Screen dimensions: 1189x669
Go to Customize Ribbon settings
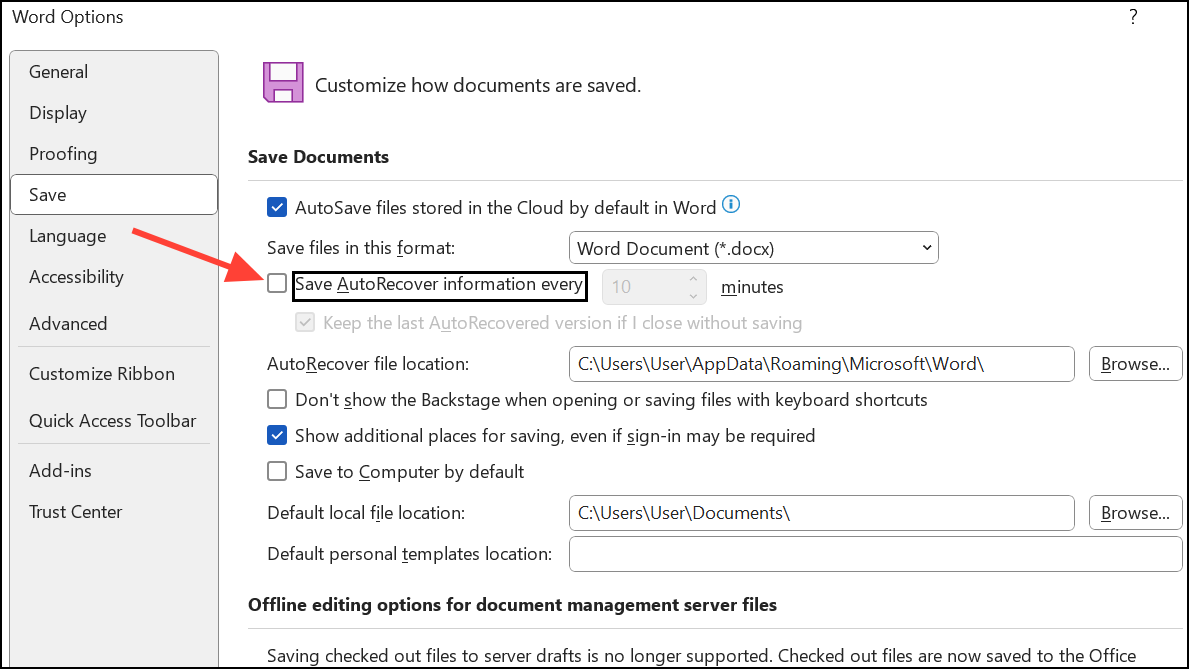(102, 374)
